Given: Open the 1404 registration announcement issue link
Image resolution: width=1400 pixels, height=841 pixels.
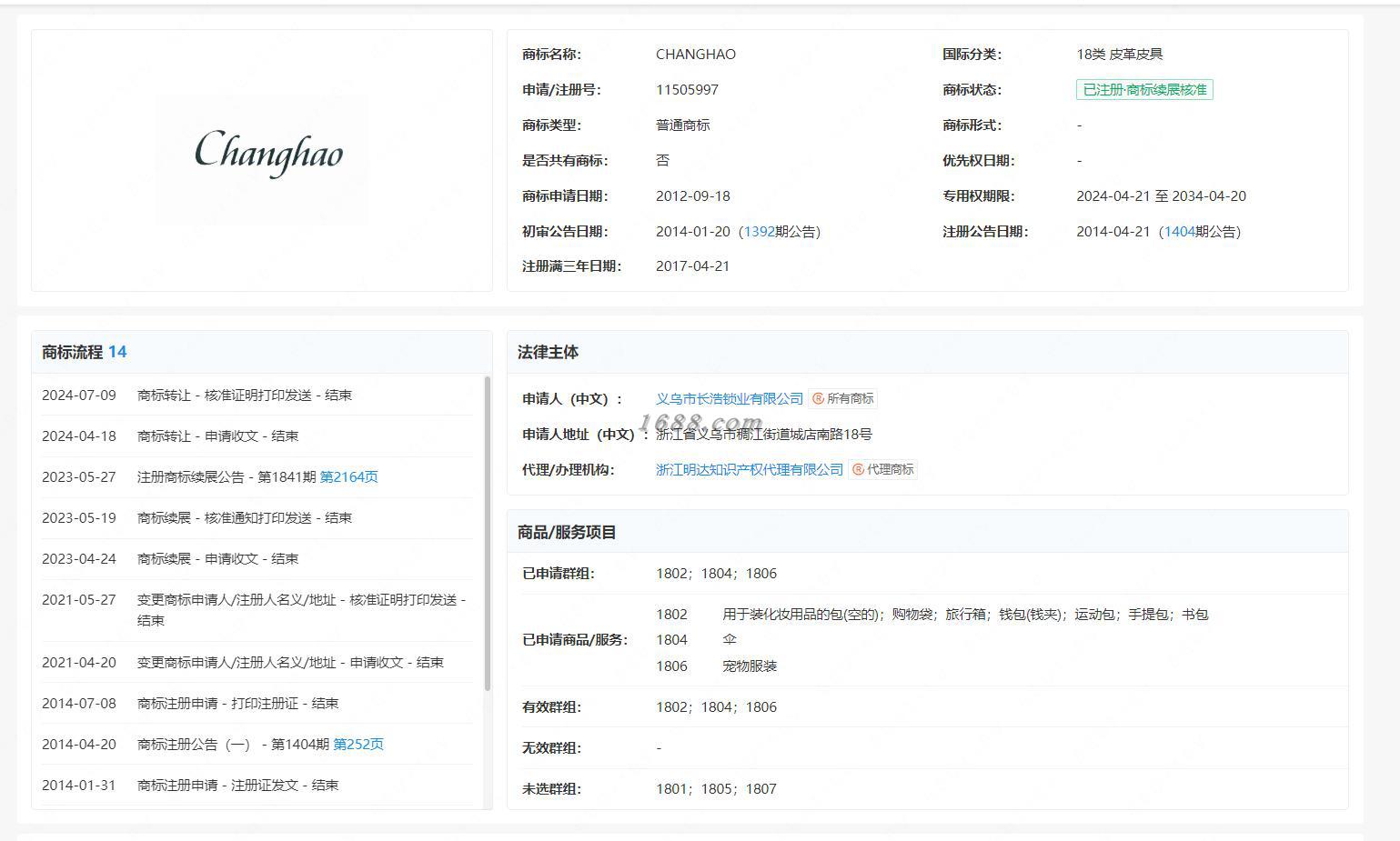Looking at the screenshot, I should pos(1180,232).
